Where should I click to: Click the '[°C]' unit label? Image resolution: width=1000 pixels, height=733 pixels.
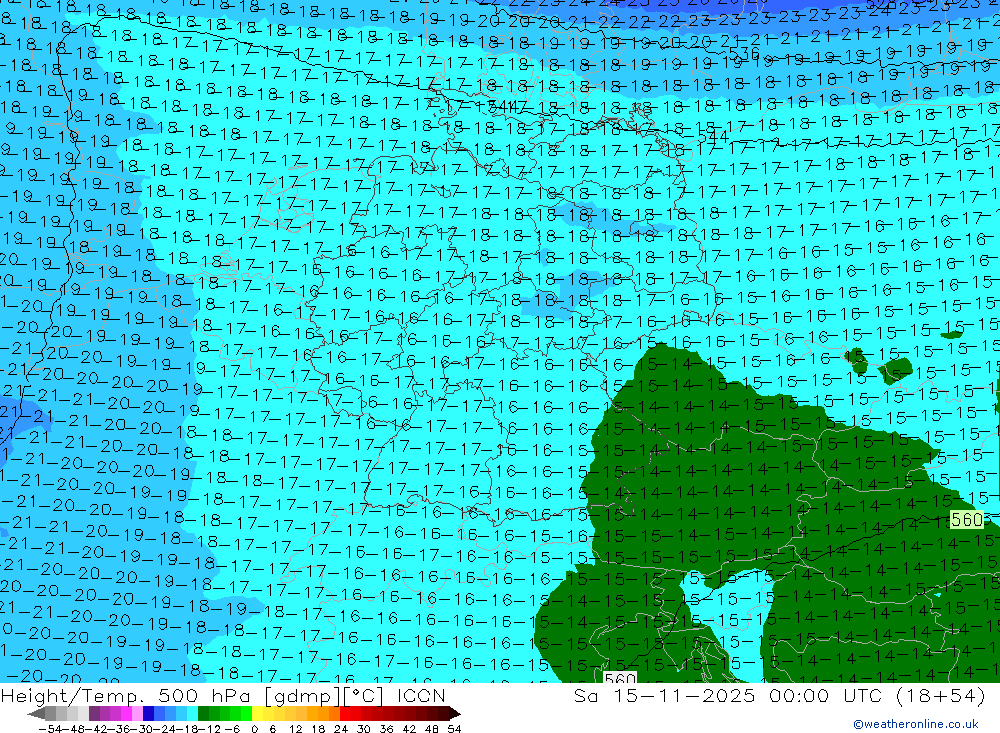[364, 696]
